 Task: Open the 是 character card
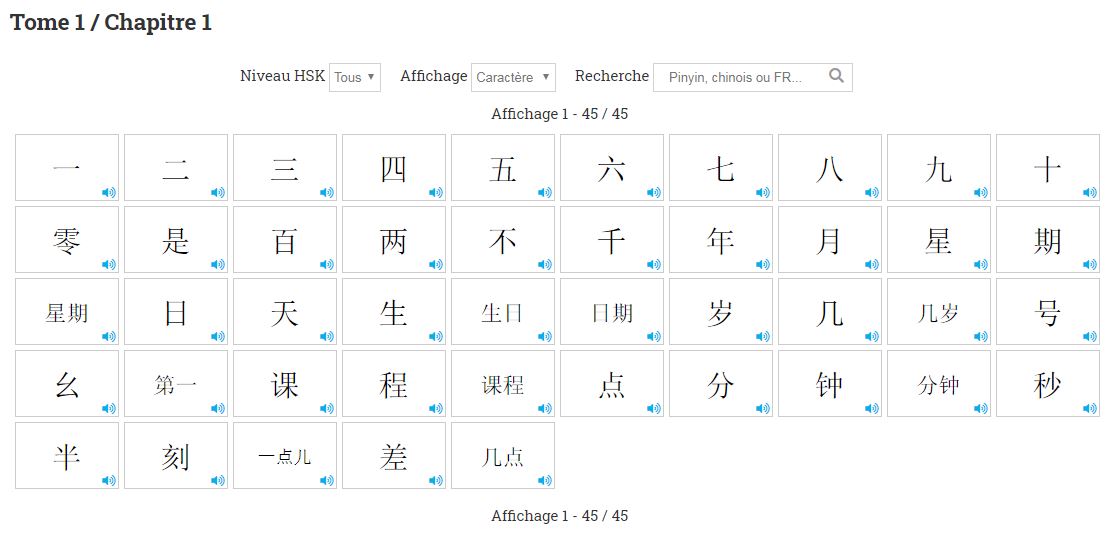pyautogui.click(x=175, y=240)
